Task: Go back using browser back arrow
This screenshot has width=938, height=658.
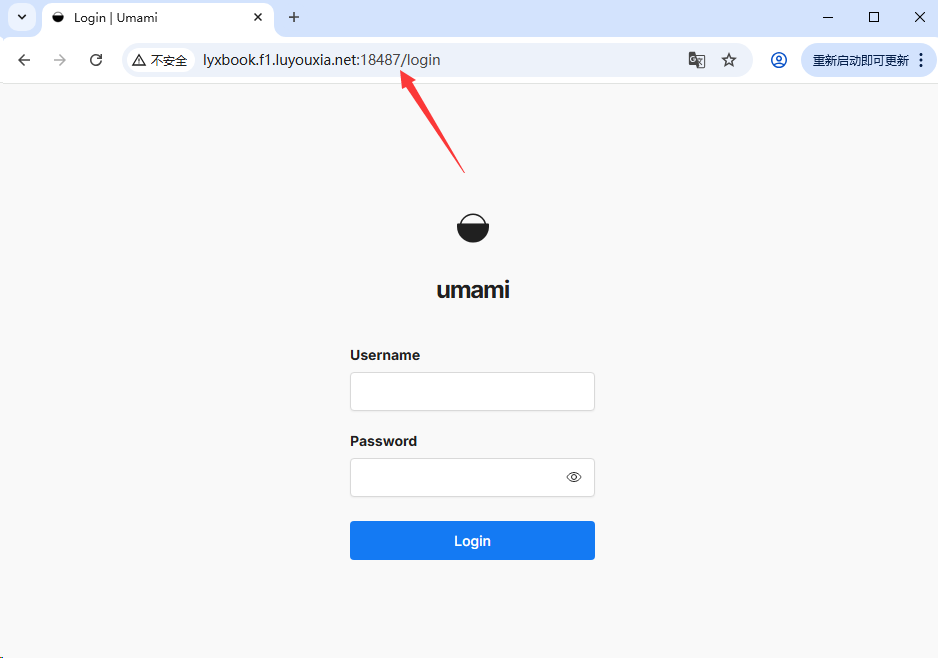Action: click(x=24, y=60)
